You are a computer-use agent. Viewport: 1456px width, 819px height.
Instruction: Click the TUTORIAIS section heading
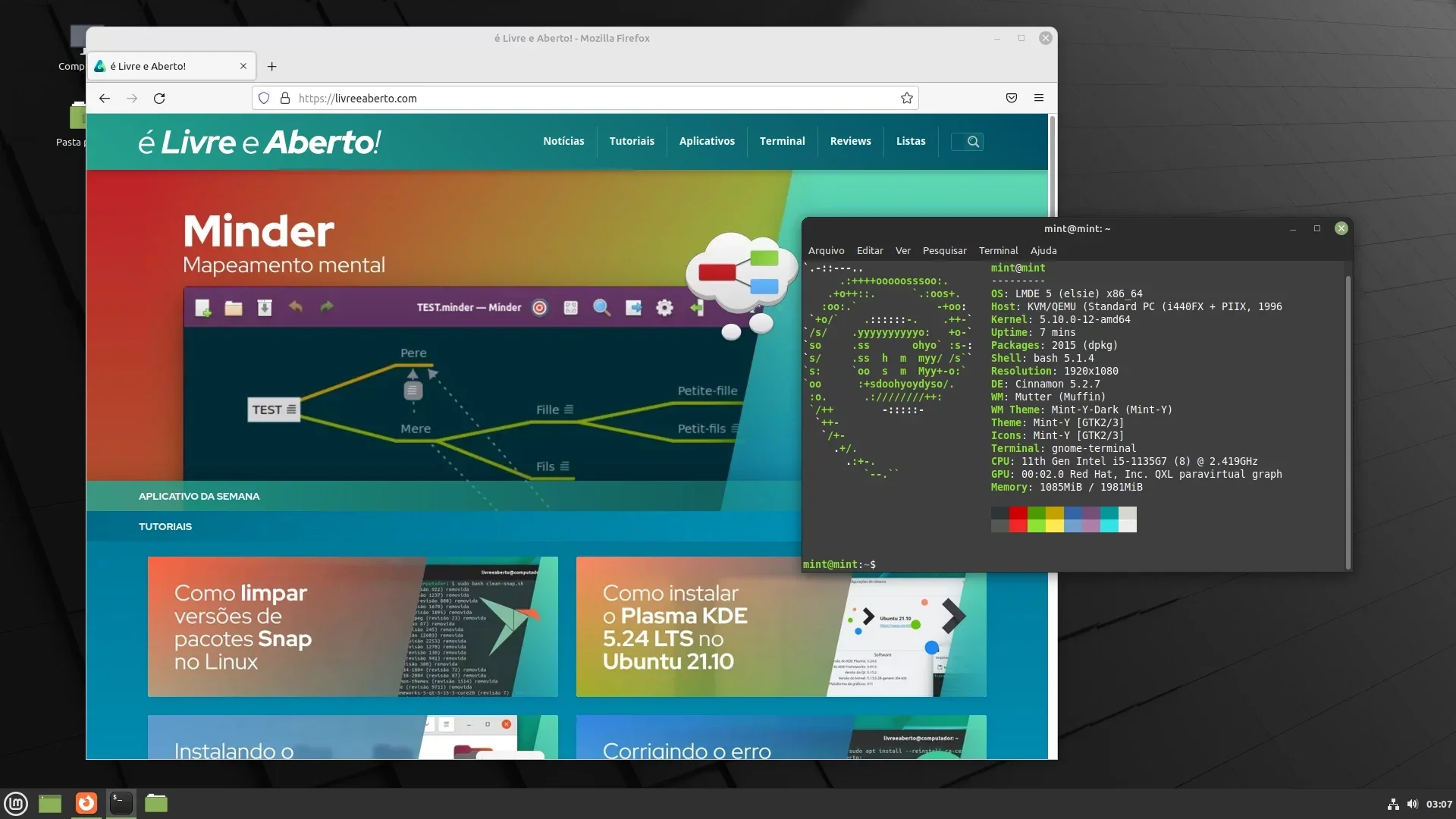click(165, 527)
